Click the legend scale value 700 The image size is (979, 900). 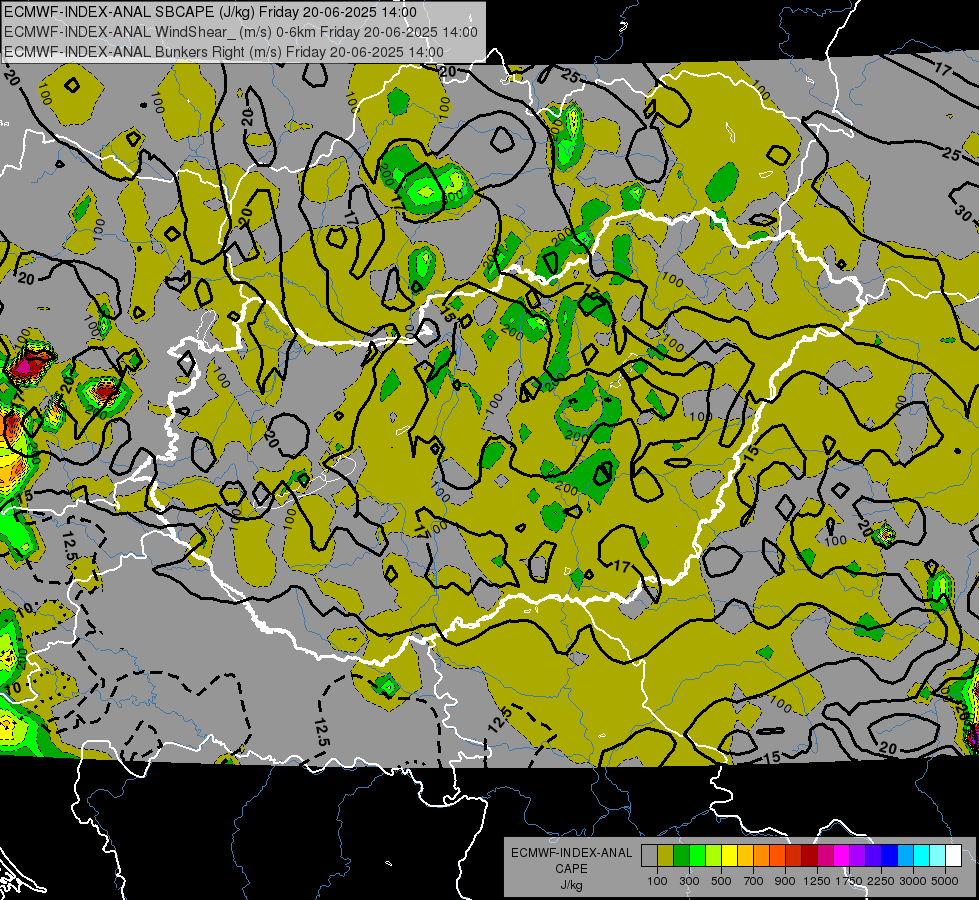click(754, 881)
